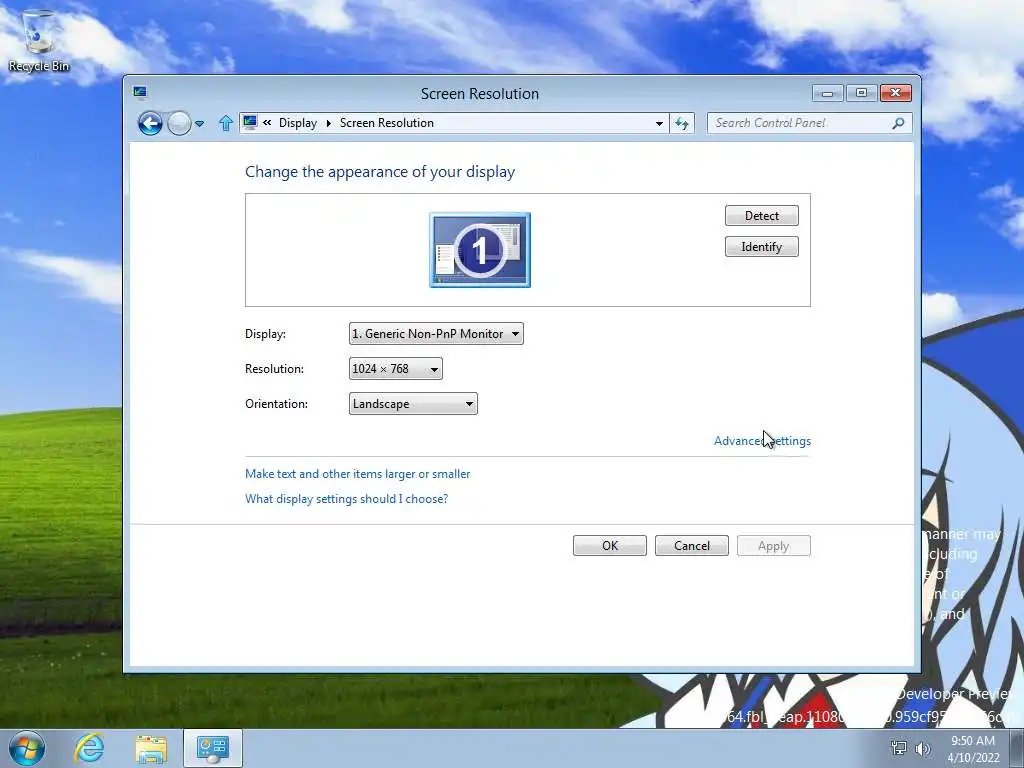
Task: Select the monitor 1 thumbnail
Action: click(x=480, y=249)
